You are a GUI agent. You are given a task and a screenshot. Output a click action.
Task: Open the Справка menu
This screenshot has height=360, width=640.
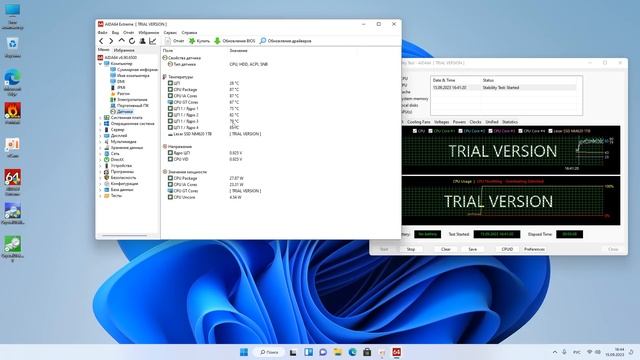(x=189, y=33)
